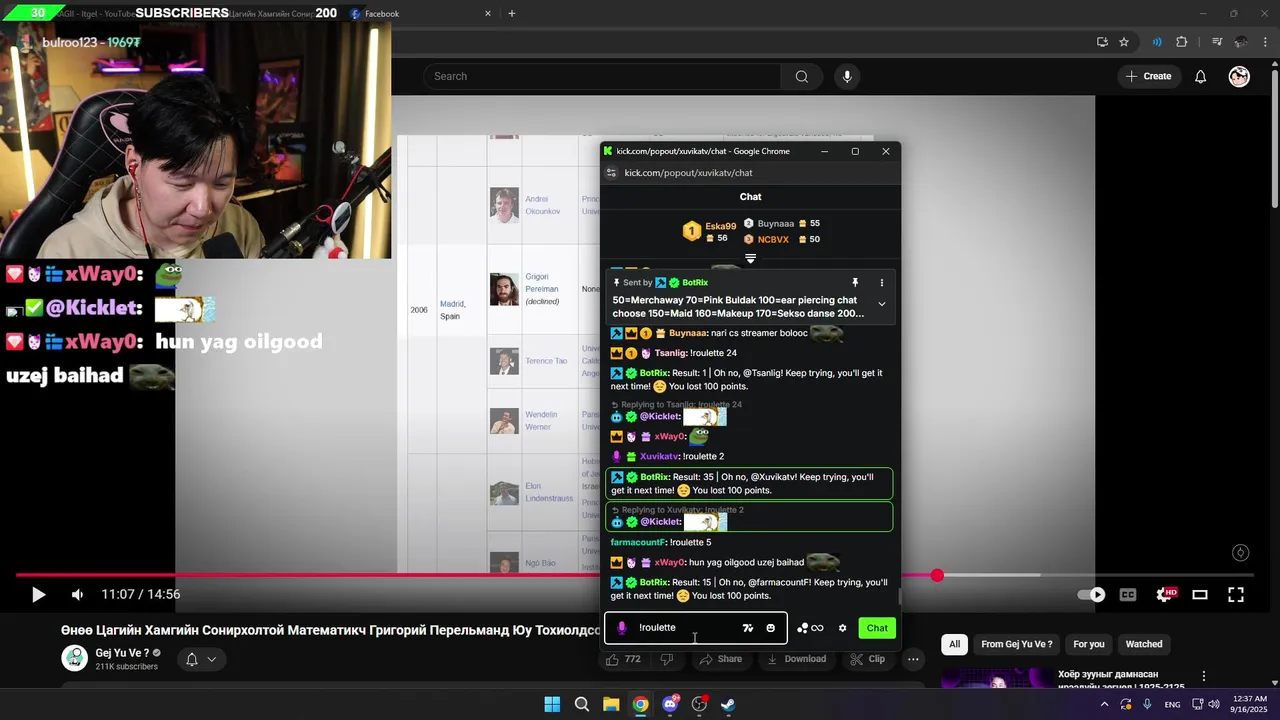The height and width of the screenshot is (720, 1280).
Task: Click NCBVX on the leaderboard
Action: [x=773, y=239]
